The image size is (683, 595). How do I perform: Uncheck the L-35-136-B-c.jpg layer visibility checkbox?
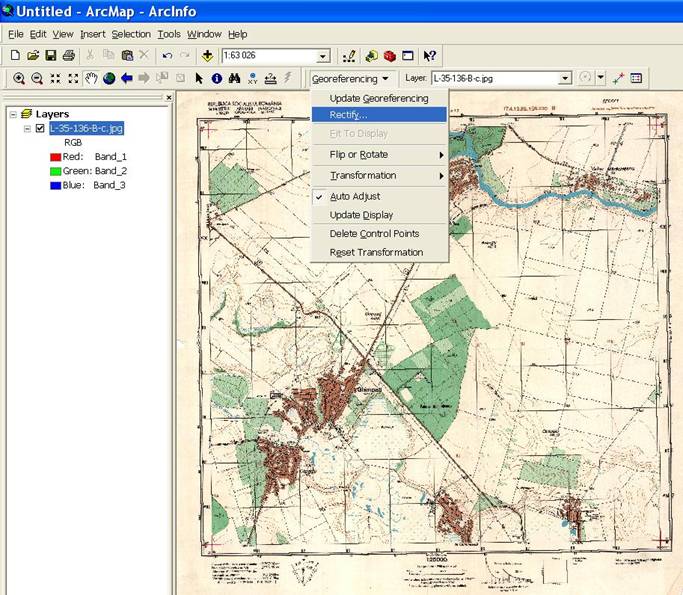click(40, 128)
